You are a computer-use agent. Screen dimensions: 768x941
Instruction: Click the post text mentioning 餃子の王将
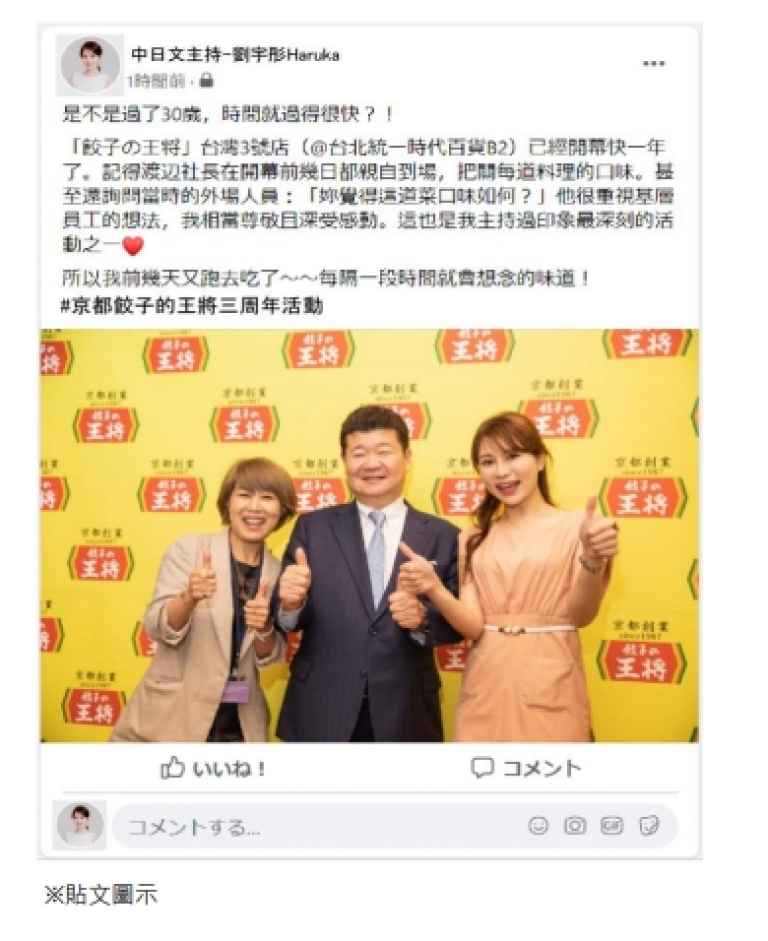coord(368,196)
